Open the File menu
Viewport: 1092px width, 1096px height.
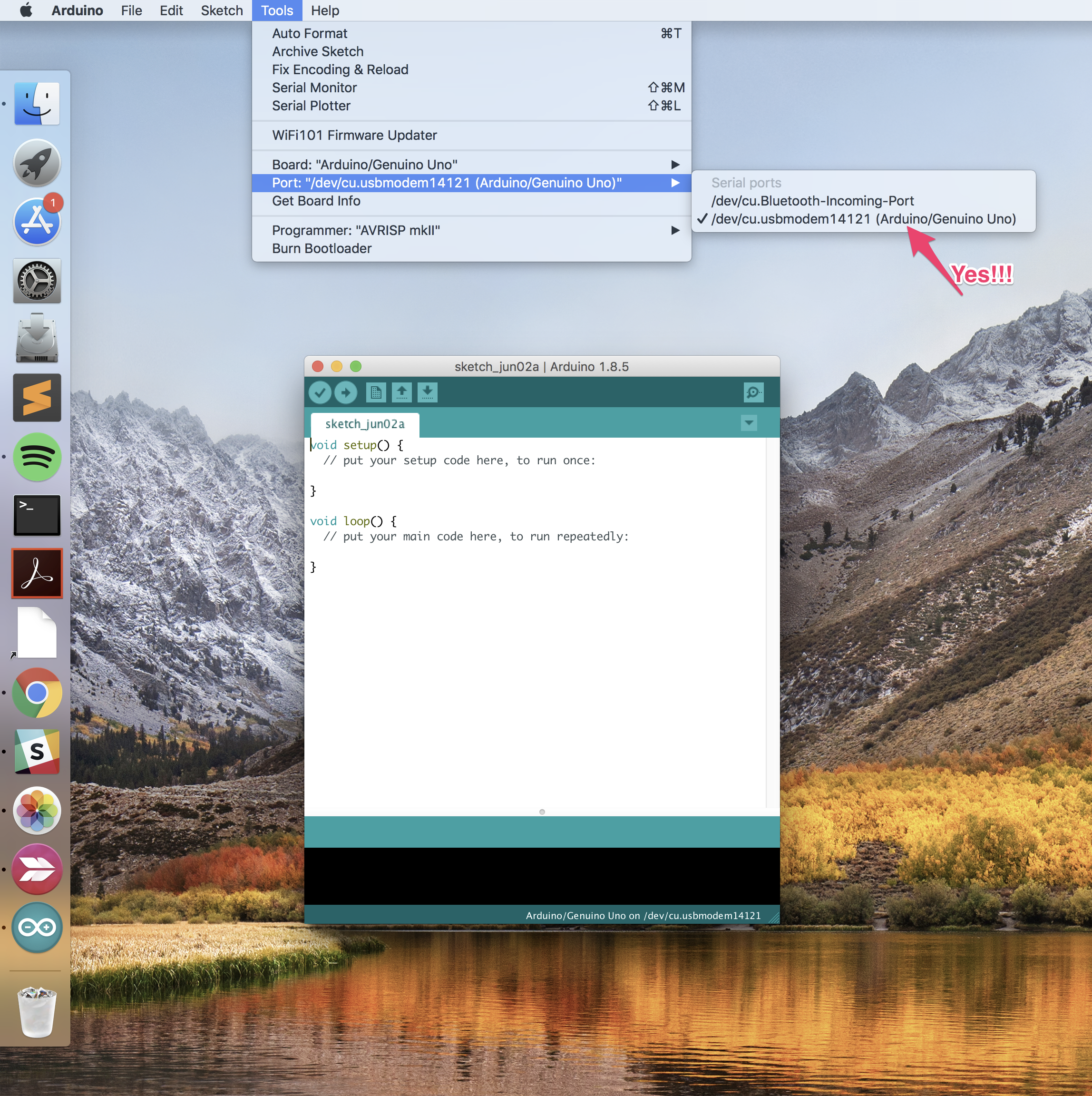(132, 10)
